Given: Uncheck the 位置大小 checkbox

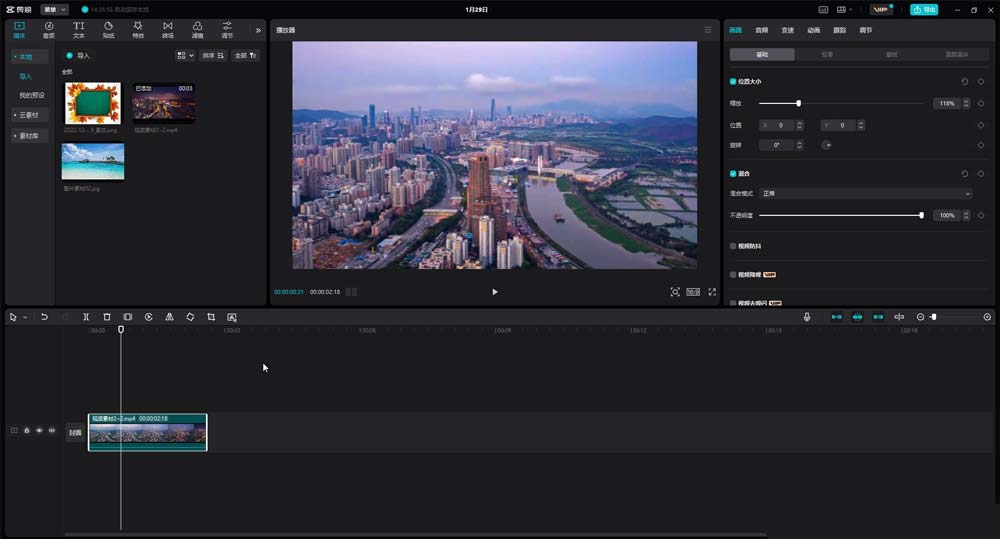Looking at the screenshot, I should coord(733,81).
